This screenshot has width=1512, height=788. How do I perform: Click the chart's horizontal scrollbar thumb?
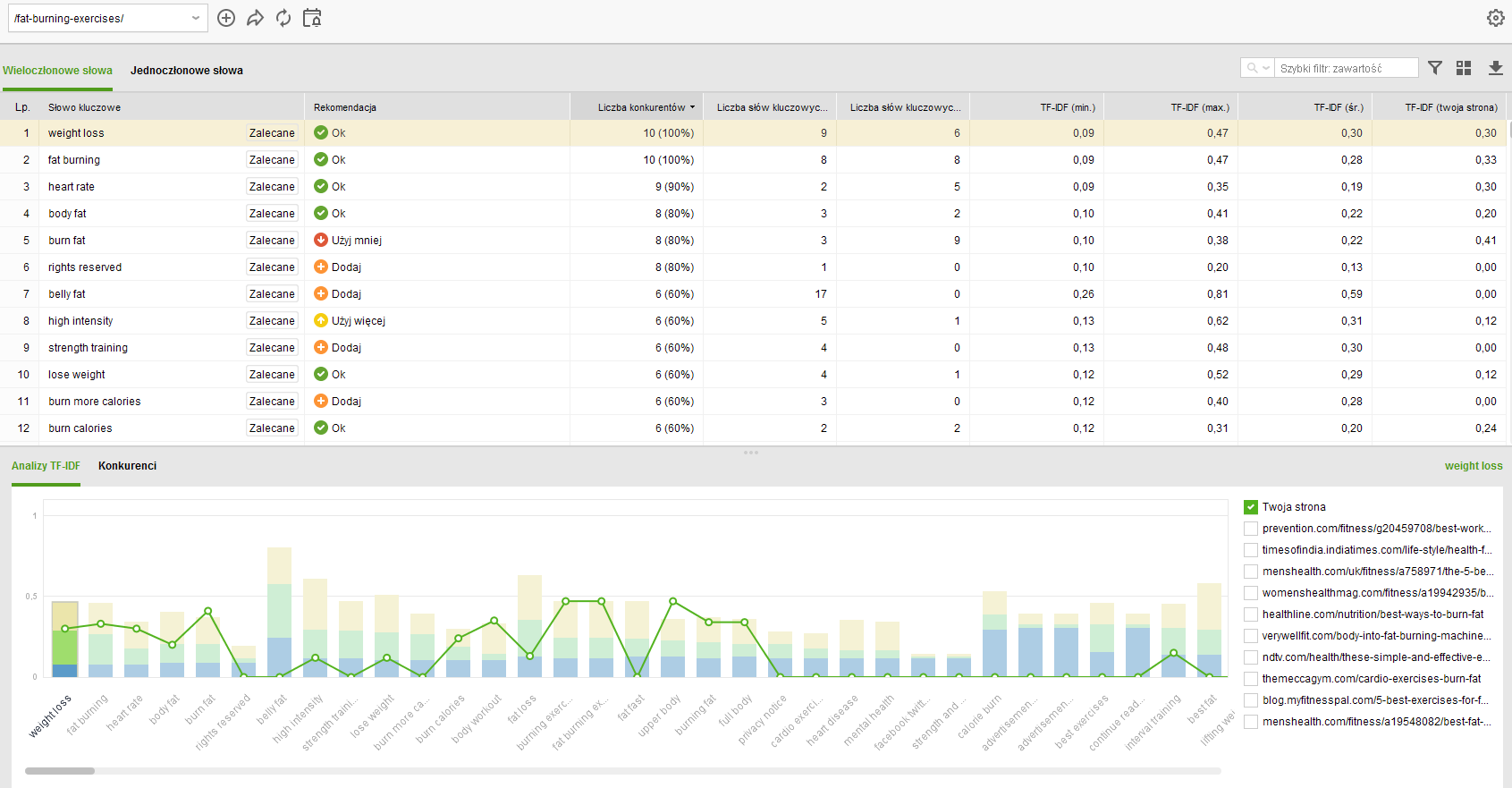[60, 770]
